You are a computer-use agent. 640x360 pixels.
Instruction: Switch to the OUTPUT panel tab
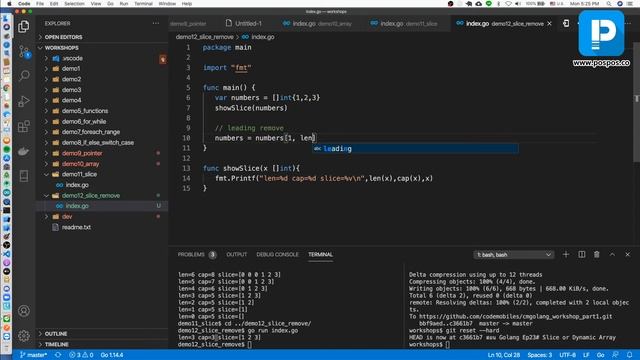237,255
